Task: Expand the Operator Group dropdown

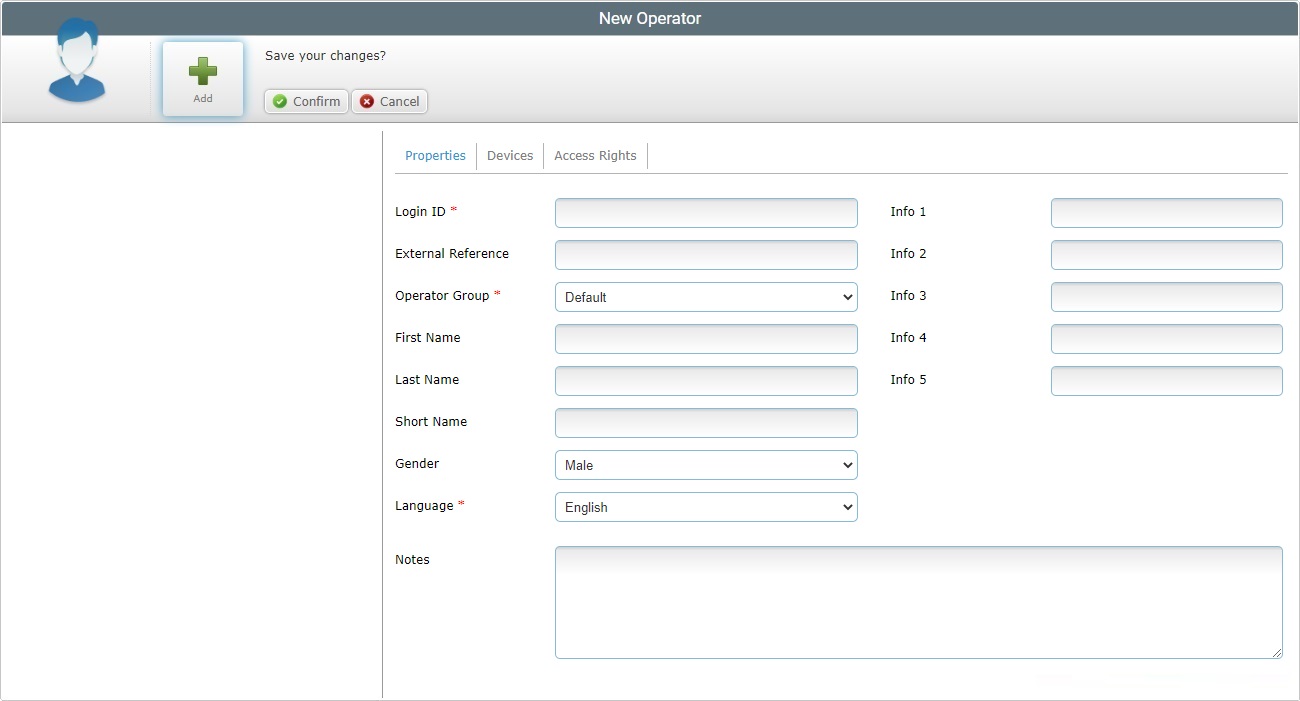Action: pos(706,297)
